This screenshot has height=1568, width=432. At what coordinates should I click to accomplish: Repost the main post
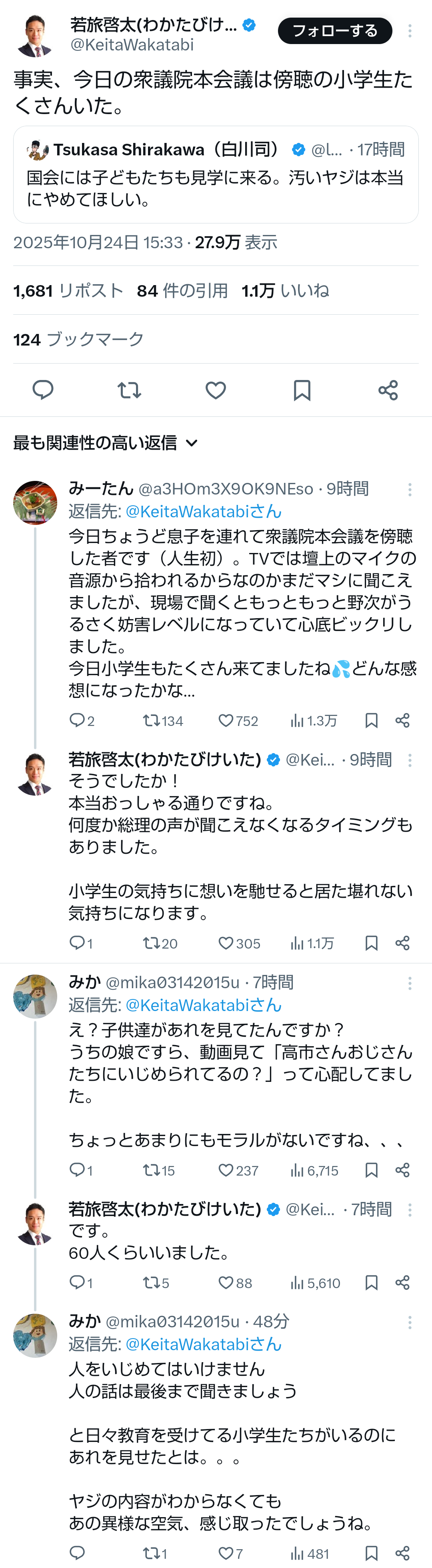[129, 390]
